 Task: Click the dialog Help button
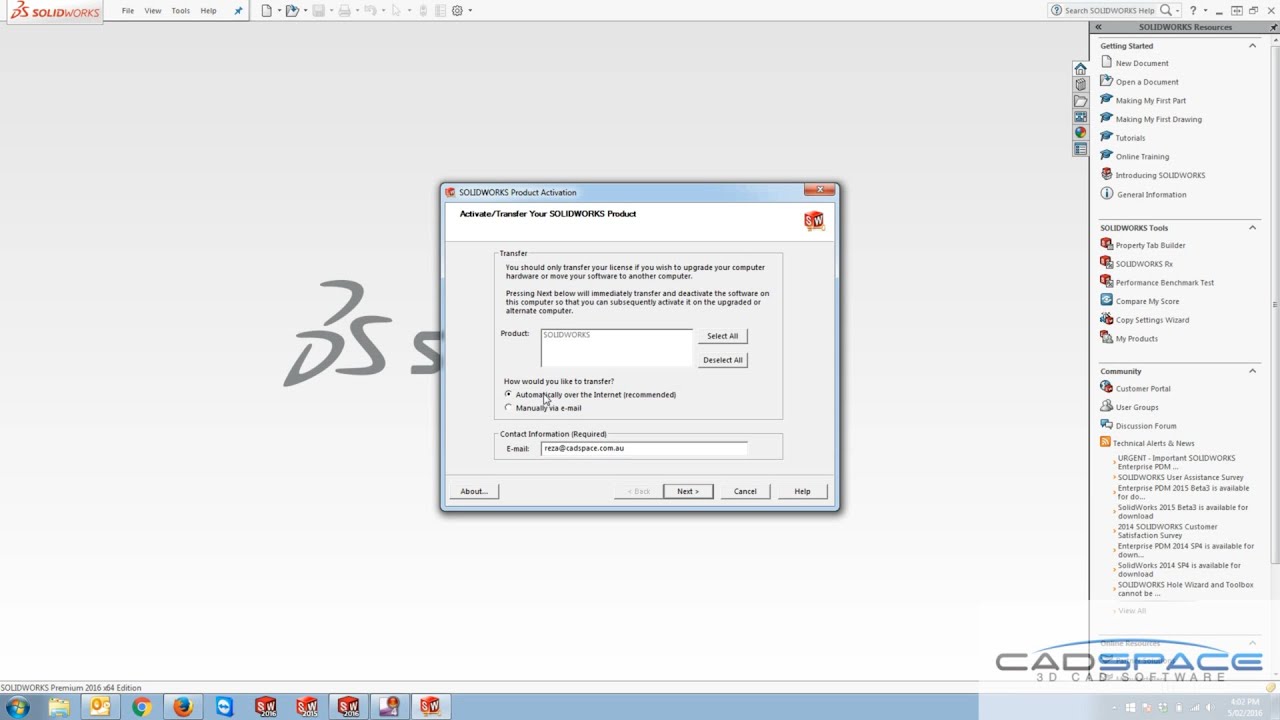[x=802, y=491]
